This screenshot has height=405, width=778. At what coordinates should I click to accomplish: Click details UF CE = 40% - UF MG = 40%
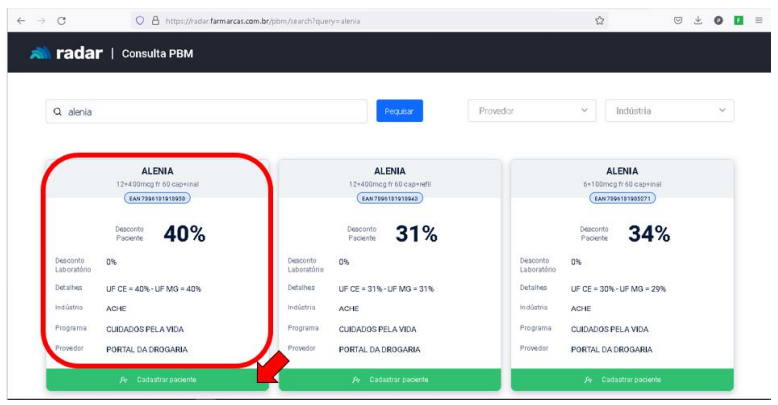point(153,289)
